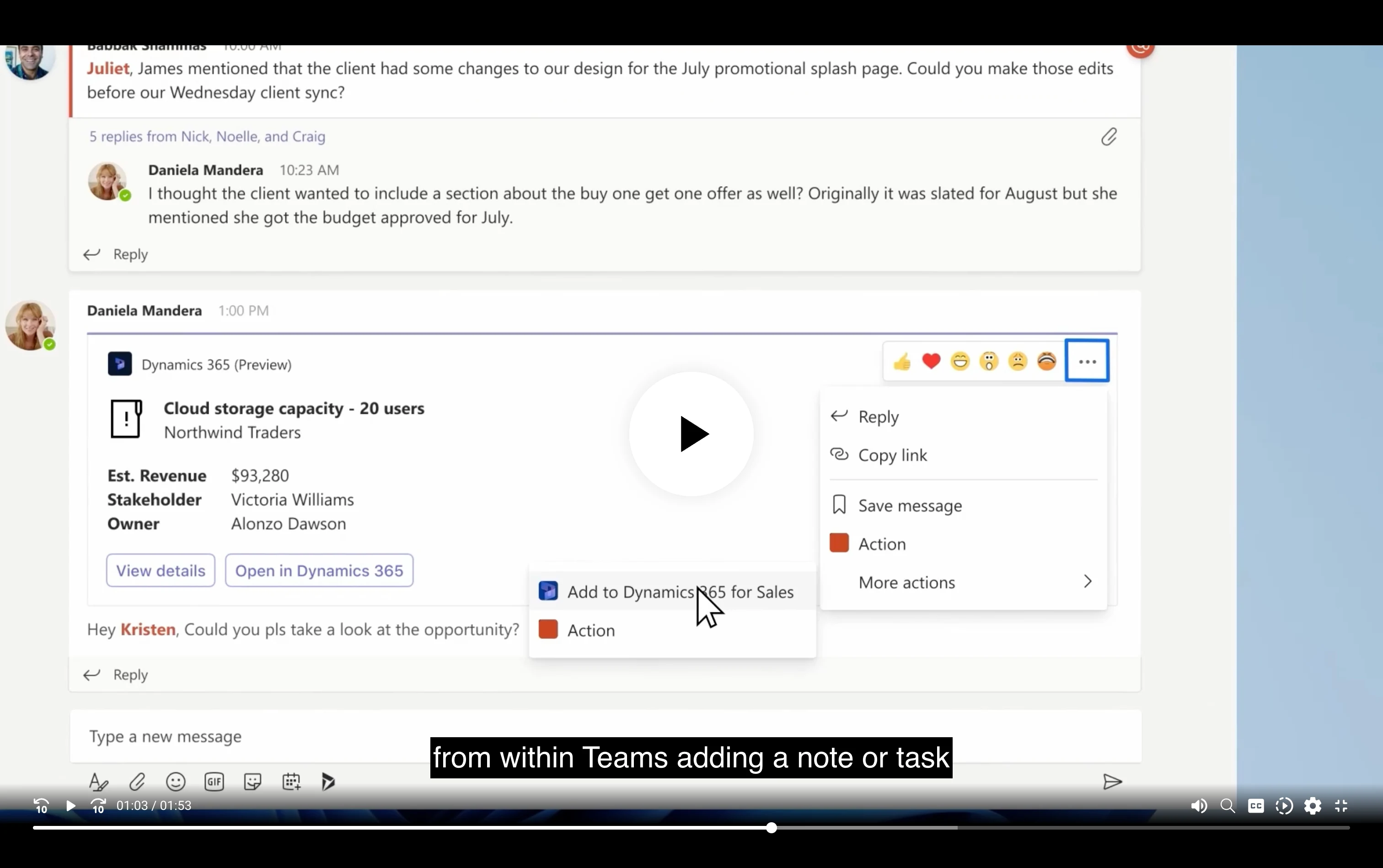The width and height of the screenshot is (1383, 868).
Task: Click the $93,280 estimated revenue value
Action: pyautogui.click(x=260, y=475)
